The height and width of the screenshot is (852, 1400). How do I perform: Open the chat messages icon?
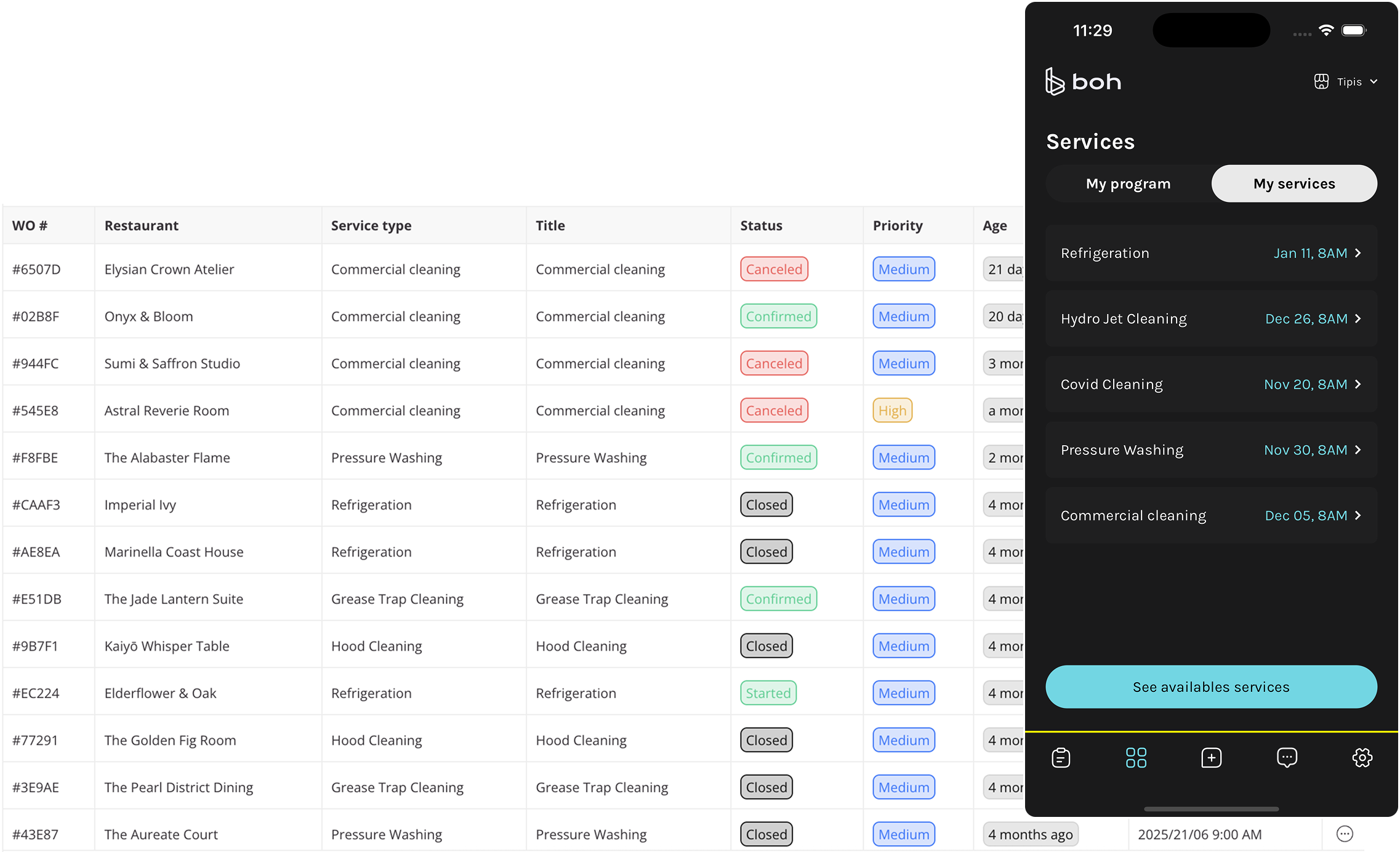tap(1287, 757)
